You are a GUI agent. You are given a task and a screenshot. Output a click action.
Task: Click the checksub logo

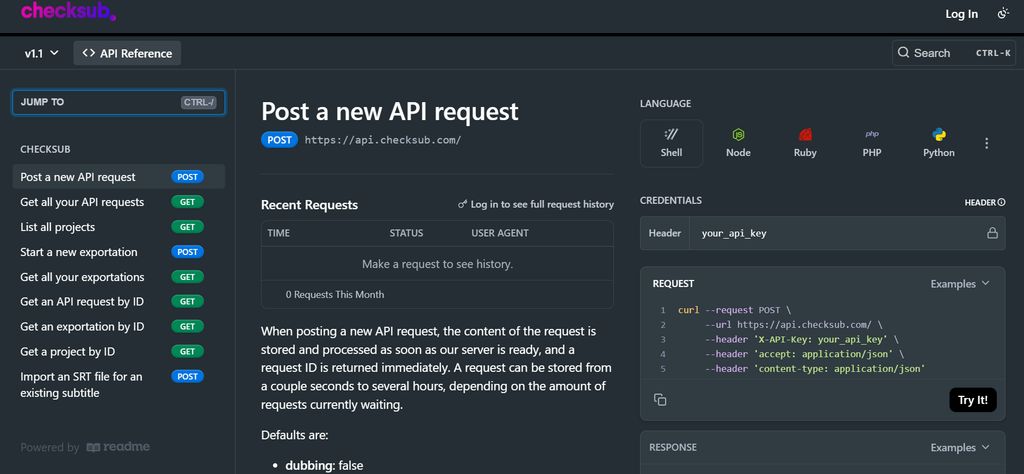click(69, 11)
